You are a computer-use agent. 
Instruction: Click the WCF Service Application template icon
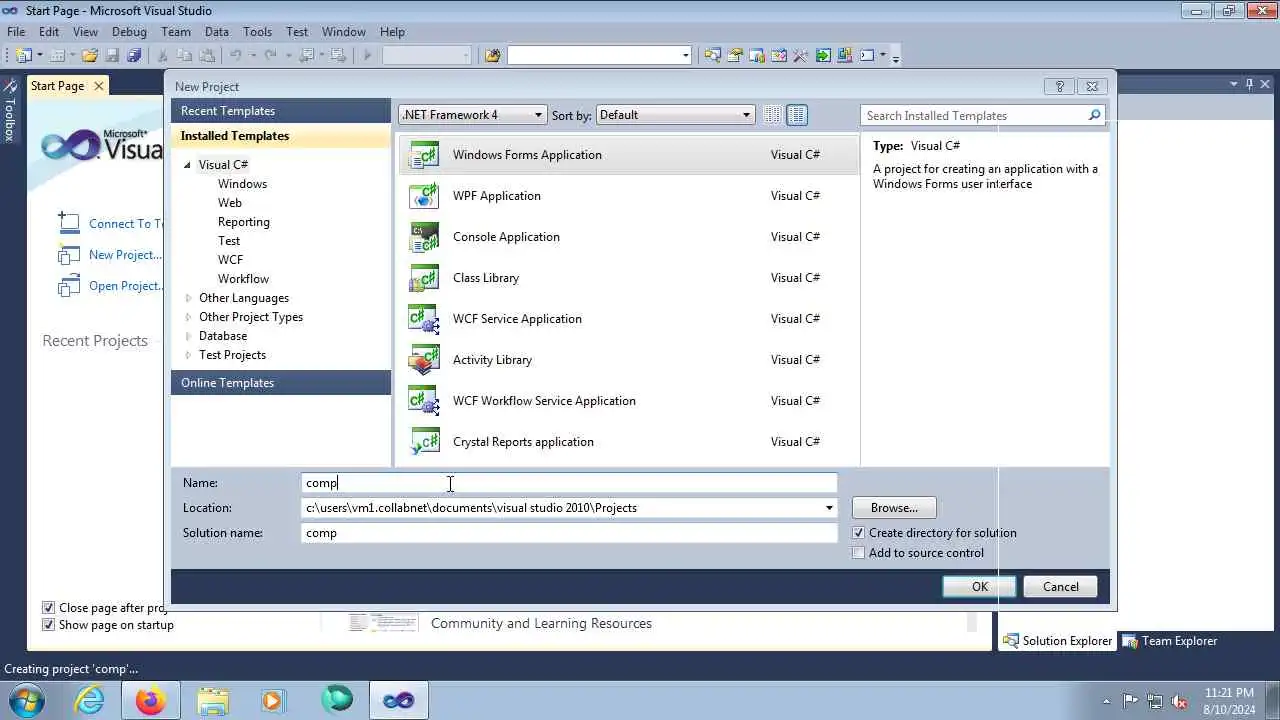(x=424, y=319)
